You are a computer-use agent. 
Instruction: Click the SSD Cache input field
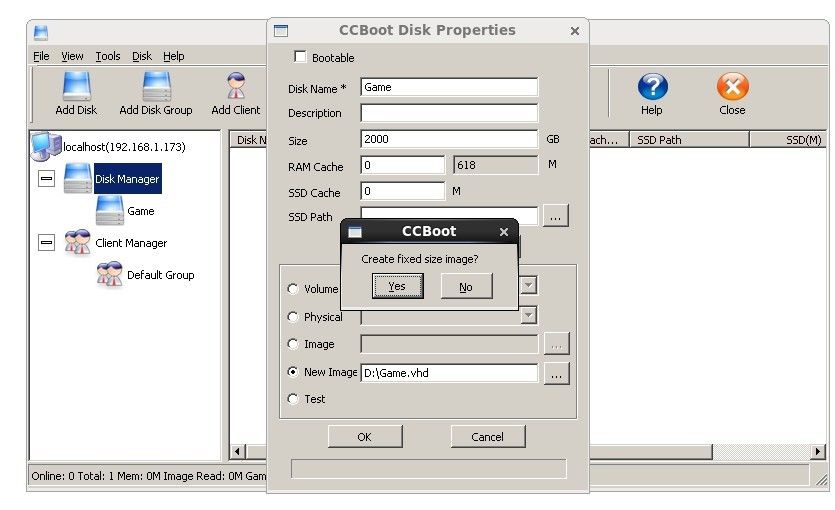(x=403, y=191)
